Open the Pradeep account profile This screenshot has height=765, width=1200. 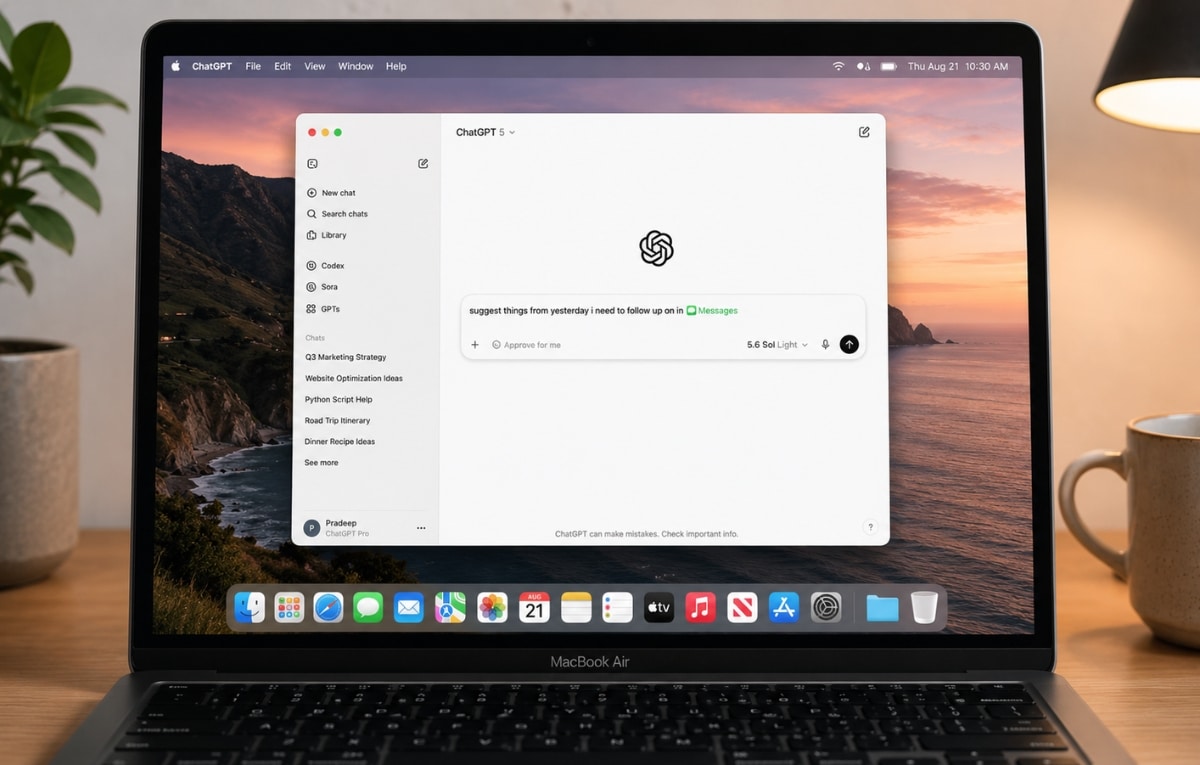336,528
